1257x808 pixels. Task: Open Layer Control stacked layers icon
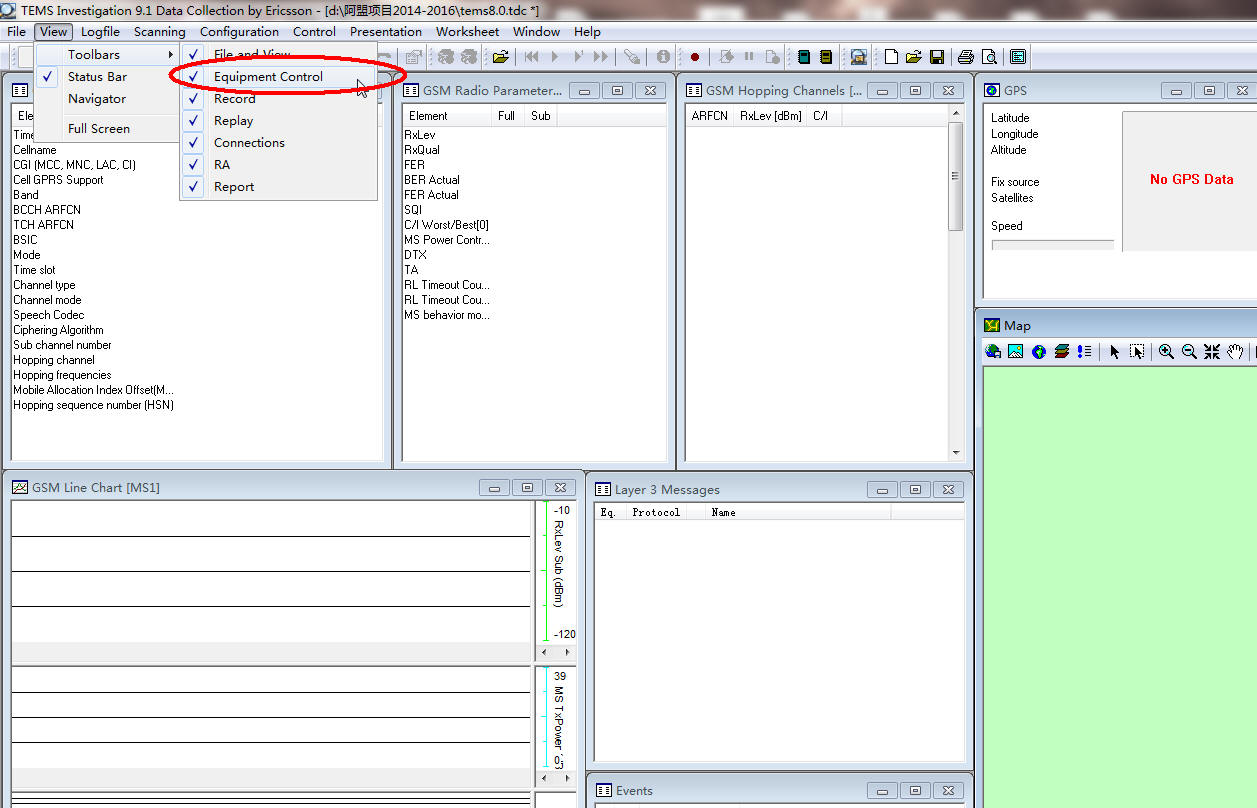pyautogui.click(x=1062, y=351)
